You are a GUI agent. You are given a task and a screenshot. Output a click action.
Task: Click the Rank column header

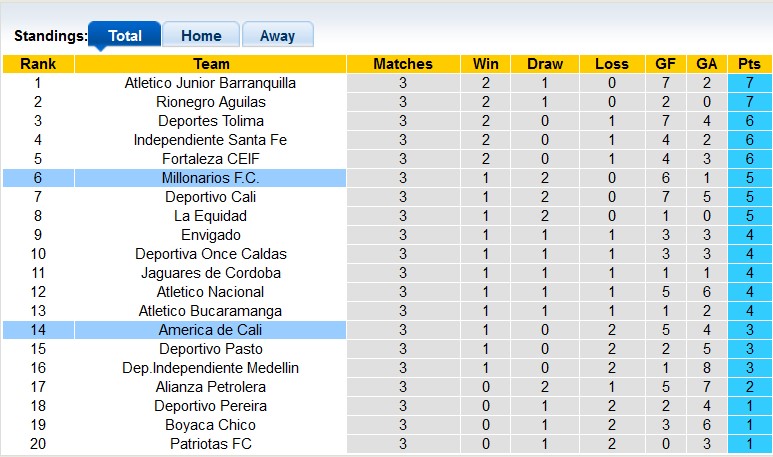click(38, 64)
